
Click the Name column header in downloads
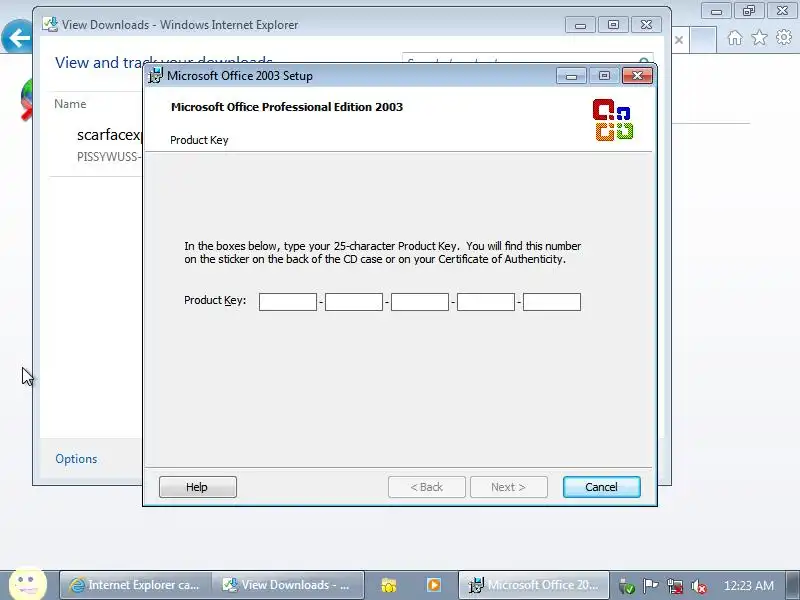(x=70, y=104)
